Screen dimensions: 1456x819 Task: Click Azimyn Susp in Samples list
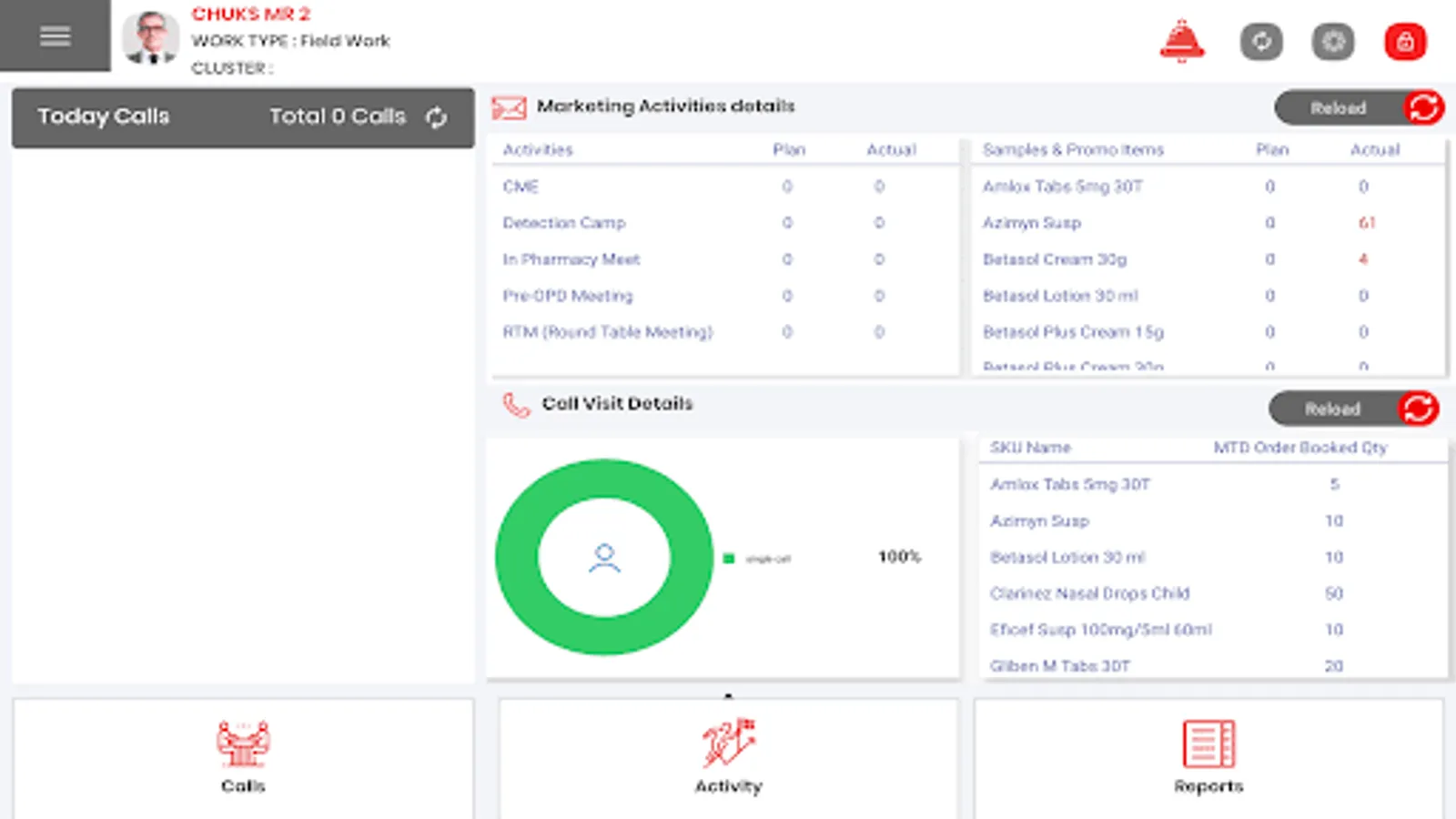[1032, 222]
